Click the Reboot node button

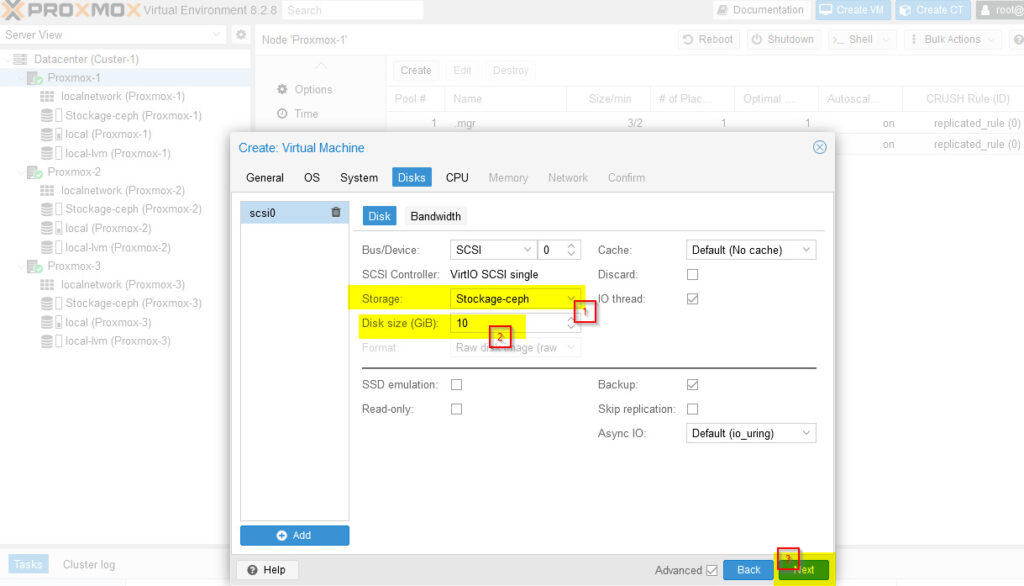(x=708, y=40)
